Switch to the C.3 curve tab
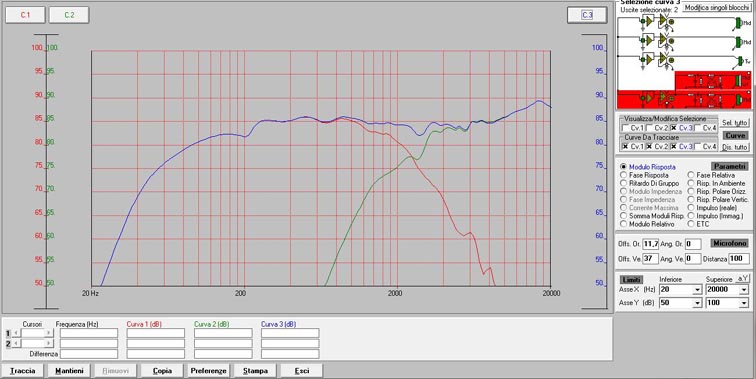 pos(587,15)
